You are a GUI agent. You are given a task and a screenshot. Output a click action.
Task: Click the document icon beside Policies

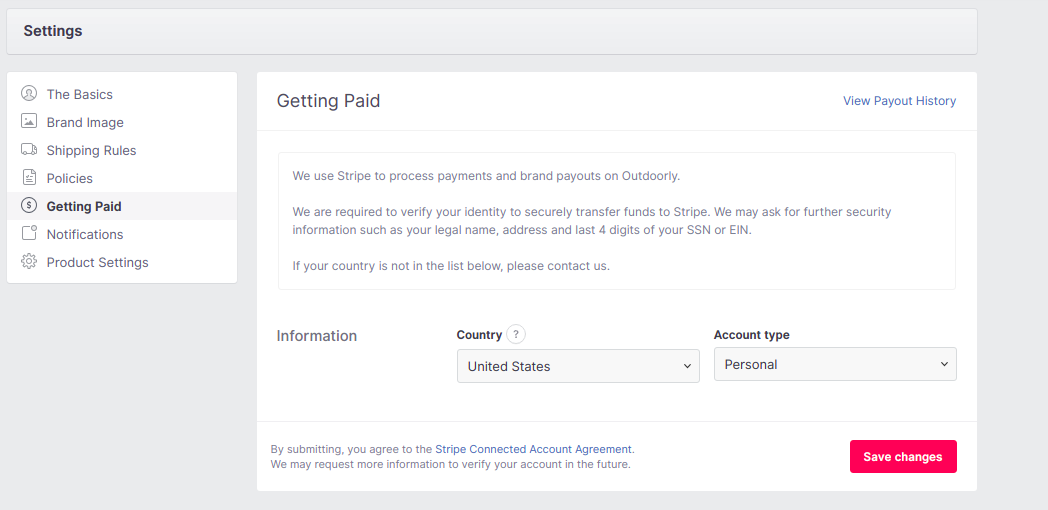(29, 178)
